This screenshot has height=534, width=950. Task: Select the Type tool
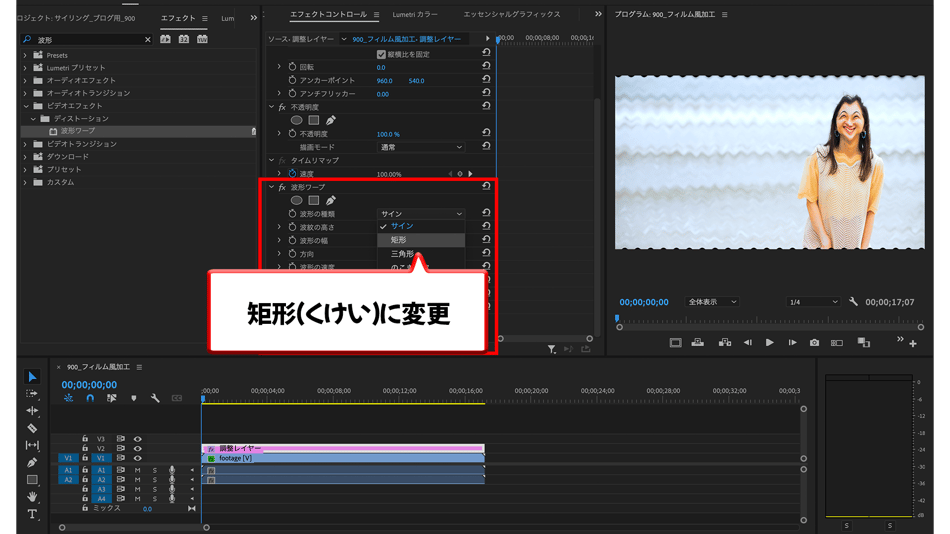[32, 514]
